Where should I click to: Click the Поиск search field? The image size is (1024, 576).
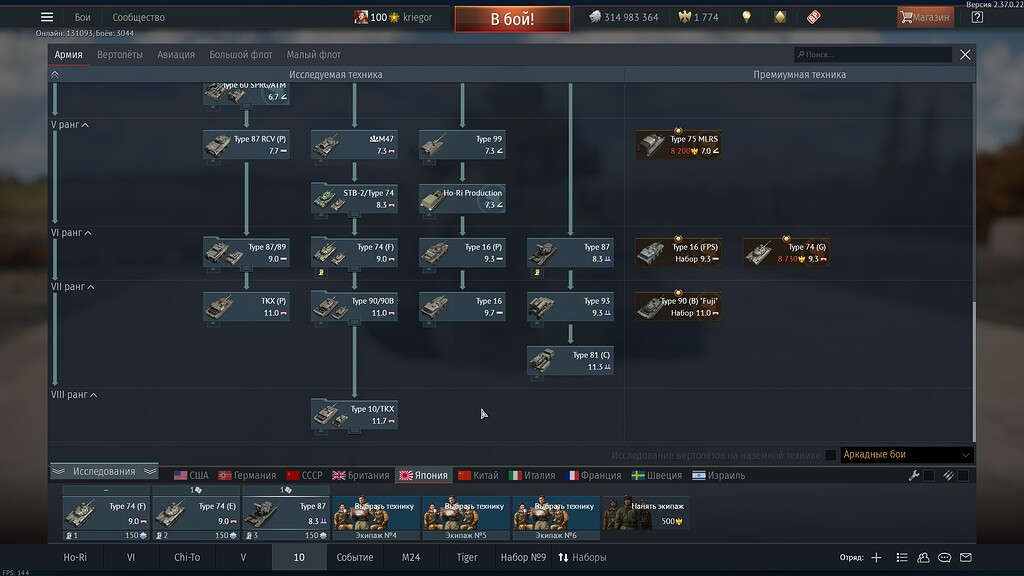tap(872, 54)
